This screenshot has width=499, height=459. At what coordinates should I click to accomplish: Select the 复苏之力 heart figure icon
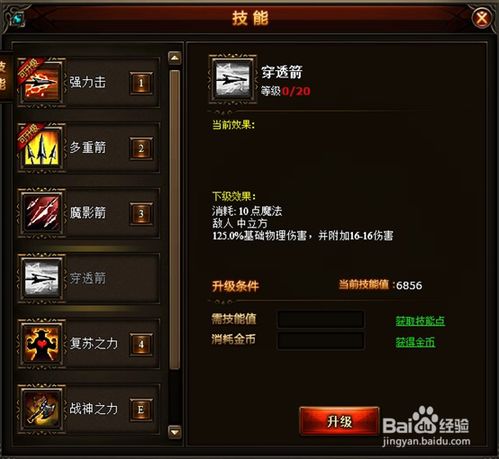click(x=41, y=344)
